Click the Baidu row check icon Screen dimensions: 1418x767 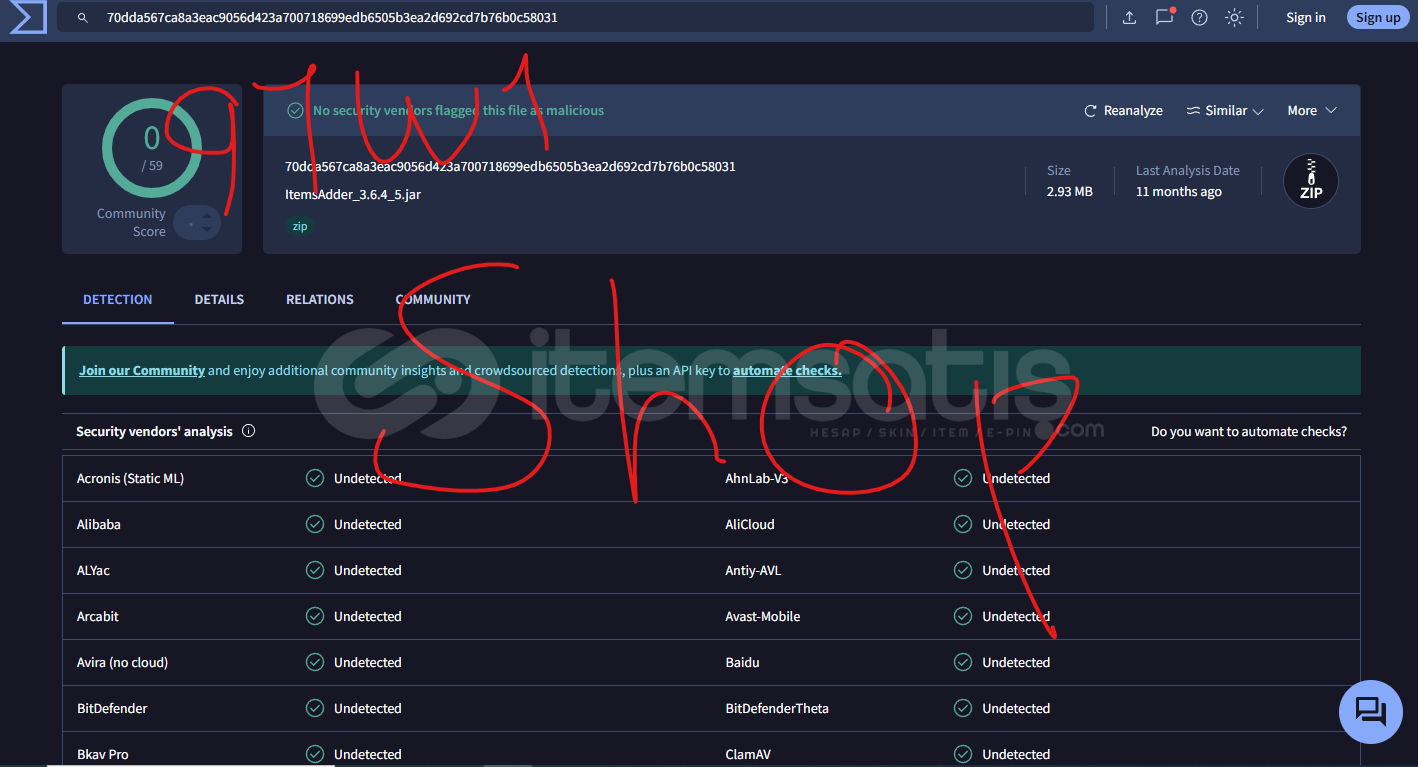click(x=963, y=662)
